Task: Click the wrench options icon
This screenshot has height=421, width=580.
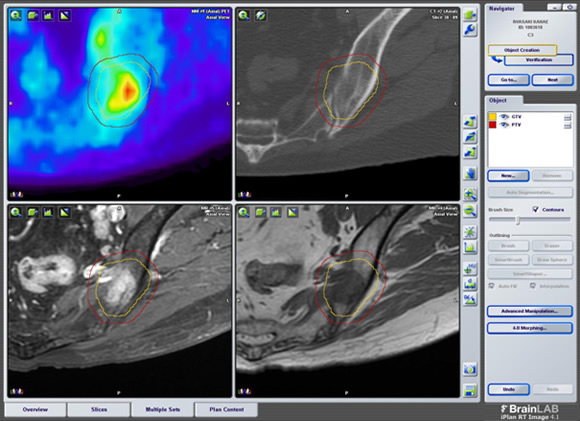Action: click(x=470, y=30)
